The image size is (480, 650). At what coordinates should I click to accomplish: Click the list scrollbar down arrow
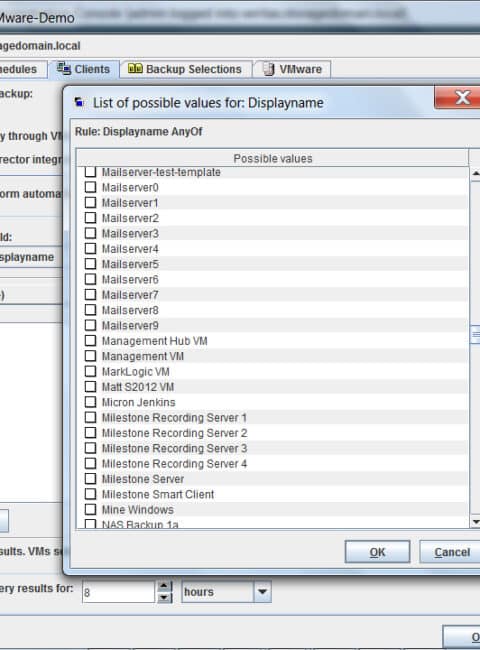point(475,521)
